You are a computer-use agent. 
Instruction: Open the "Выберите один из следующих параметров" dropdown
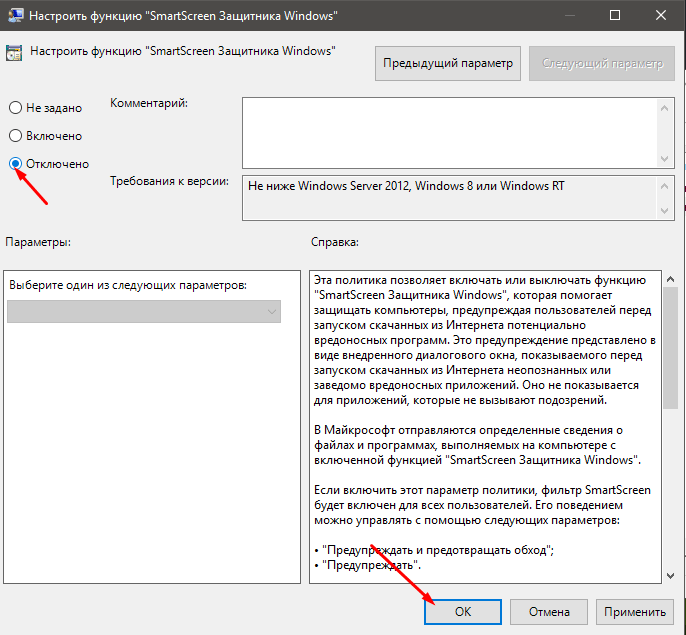[x=144, y=312]
